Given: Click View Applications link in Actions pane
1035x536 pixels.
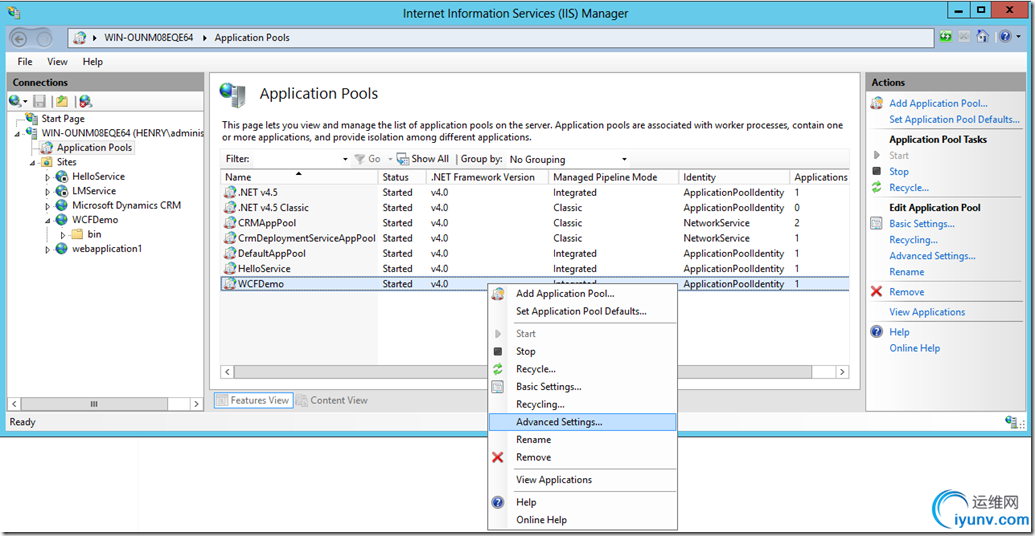Looking at the screenshot, I should point(927,312).
